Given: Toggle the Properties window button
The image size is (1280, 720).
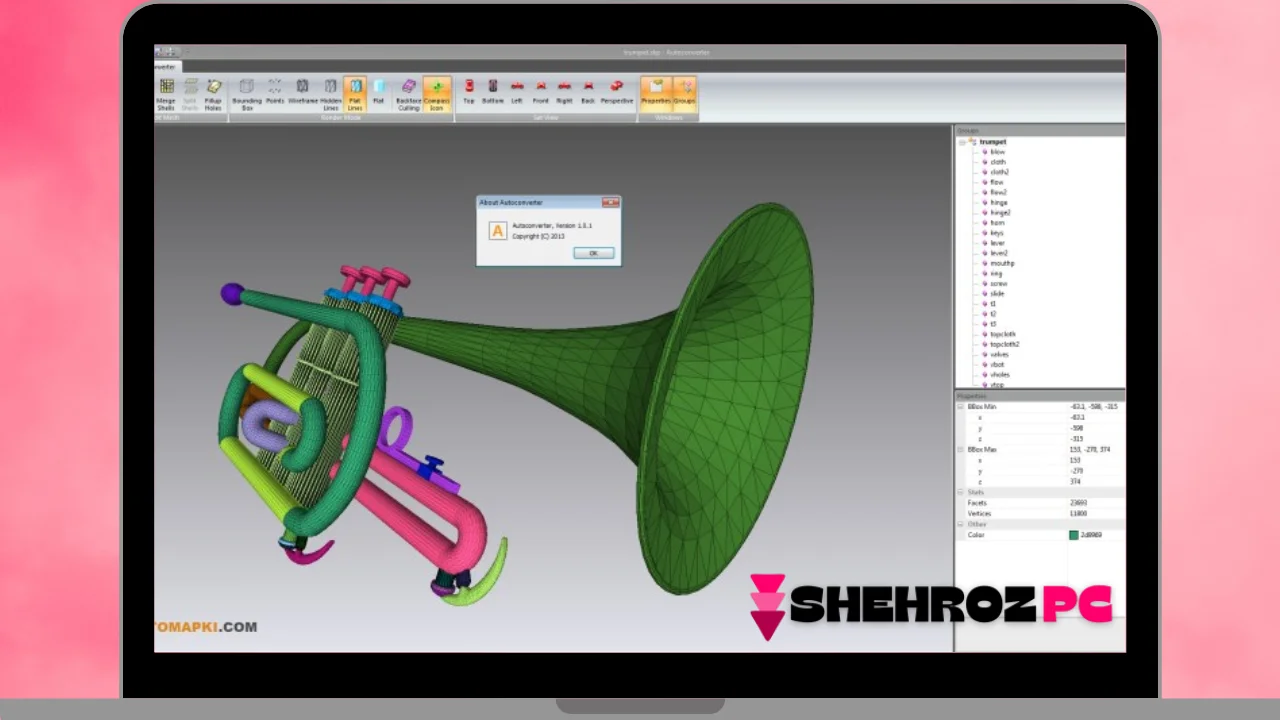Looking at the screenshot, I should click(x=656, y=92).
